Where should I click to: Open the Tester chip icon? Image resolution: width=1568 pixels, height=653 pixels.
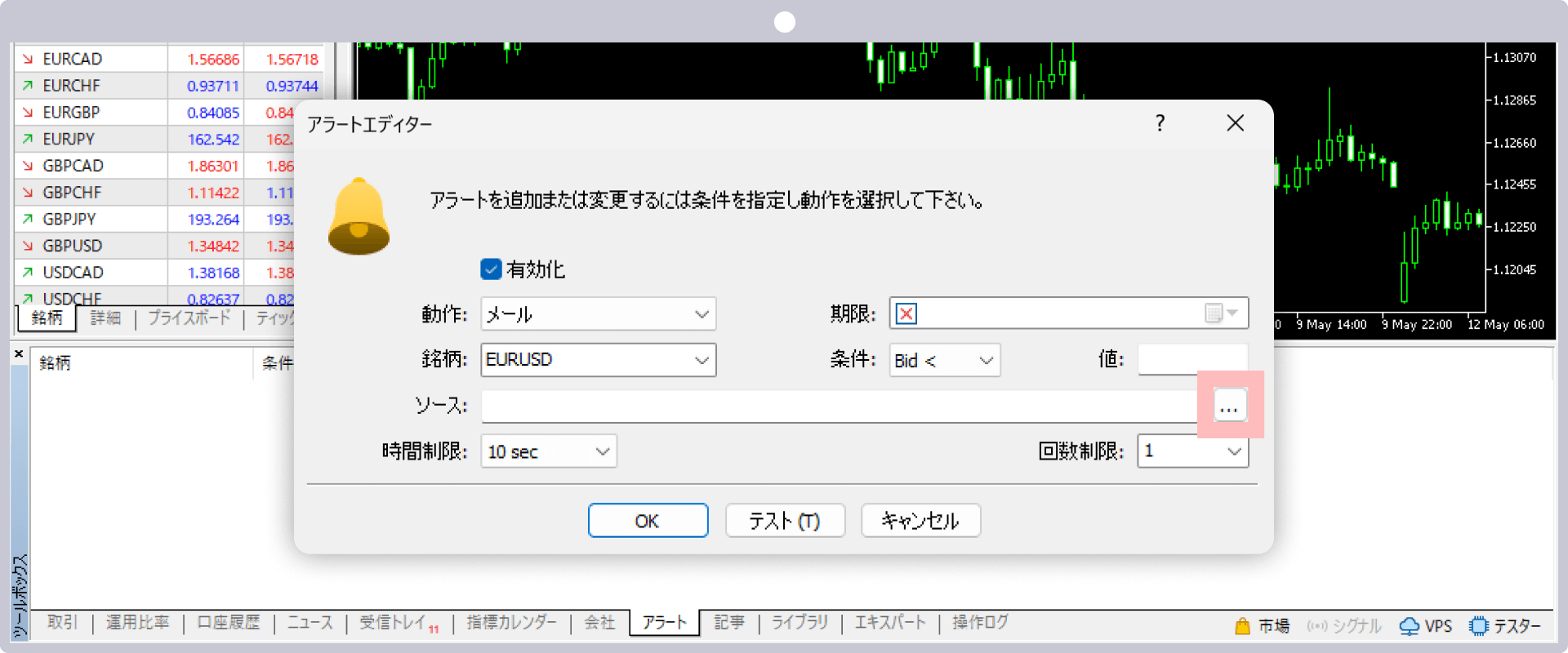tap(1478, 626)
